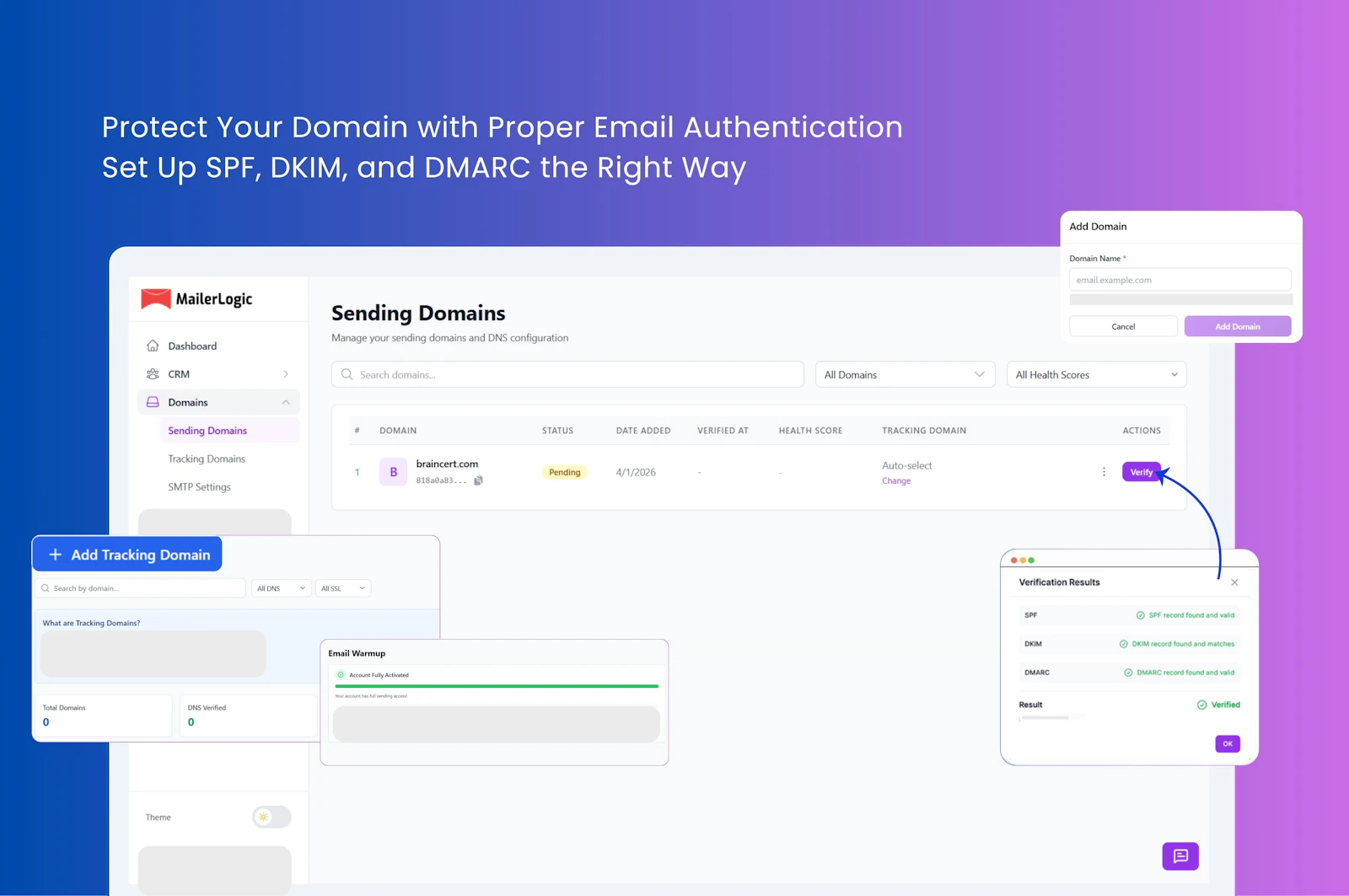Click the Verify button for braincert.com
The height and width of the screenshot is (896, 1349).
1141,472
